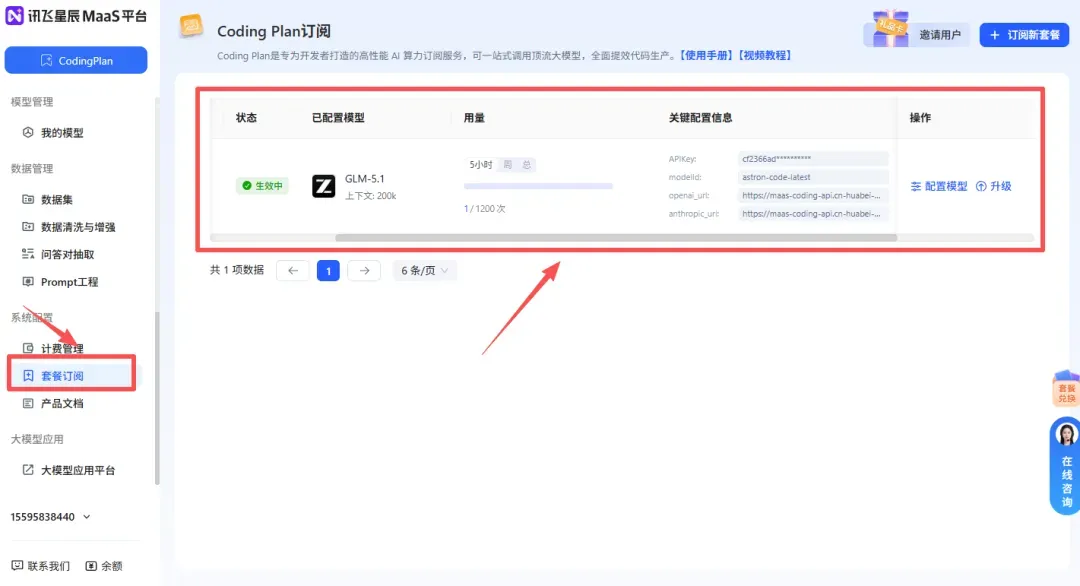
Task: Click the usage progress bar
Action: [538, 186]
